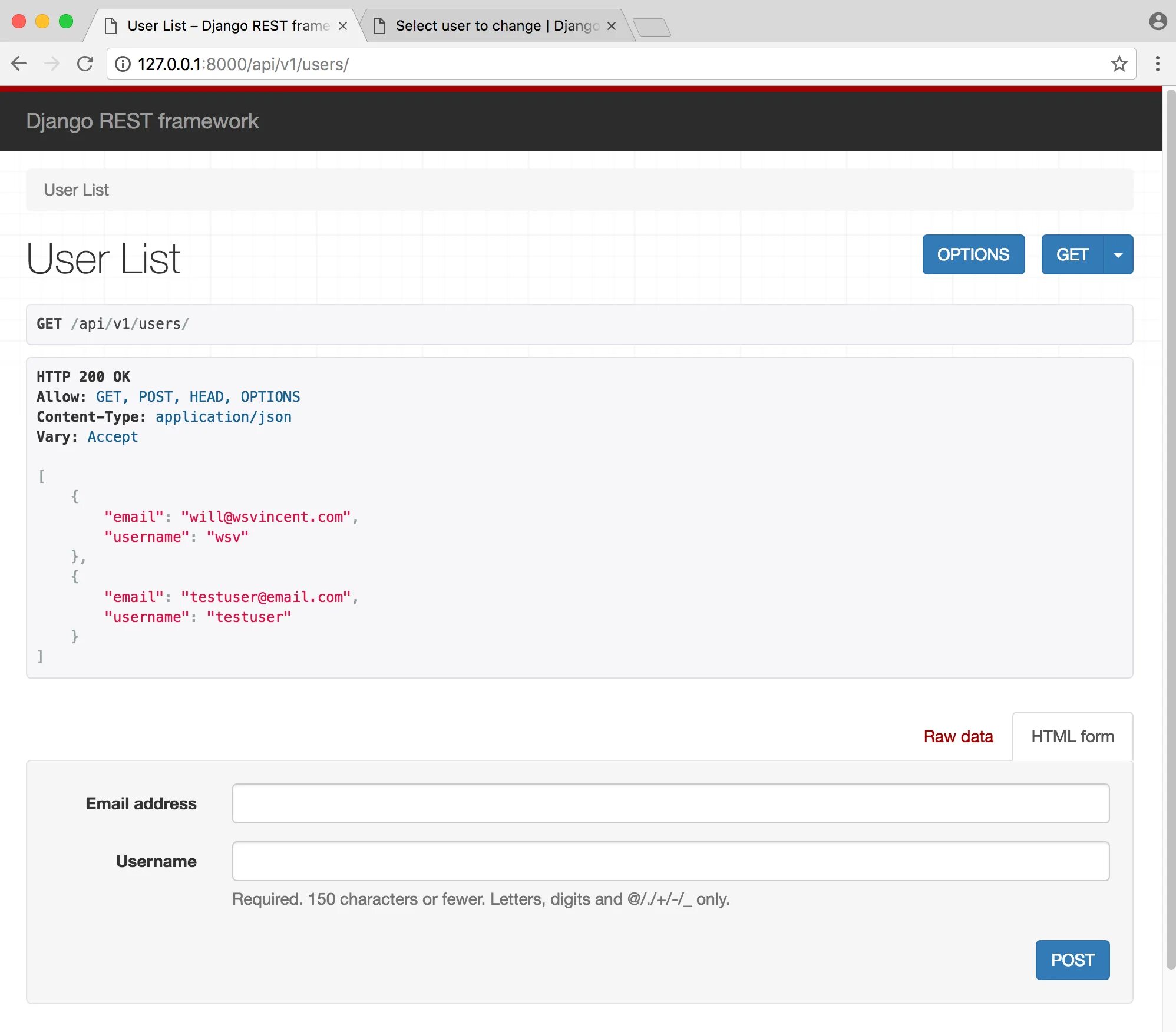Expand the GET format dropdown arrow

click(1118, 254)
